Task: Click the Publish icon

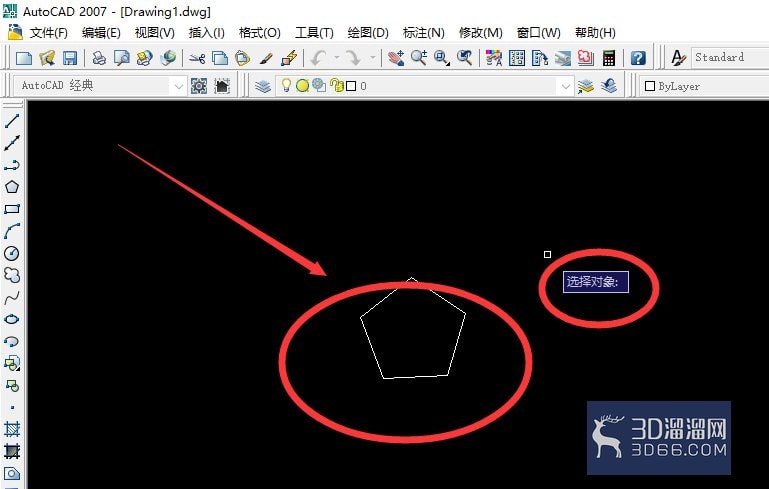Action: click(144, 58)
